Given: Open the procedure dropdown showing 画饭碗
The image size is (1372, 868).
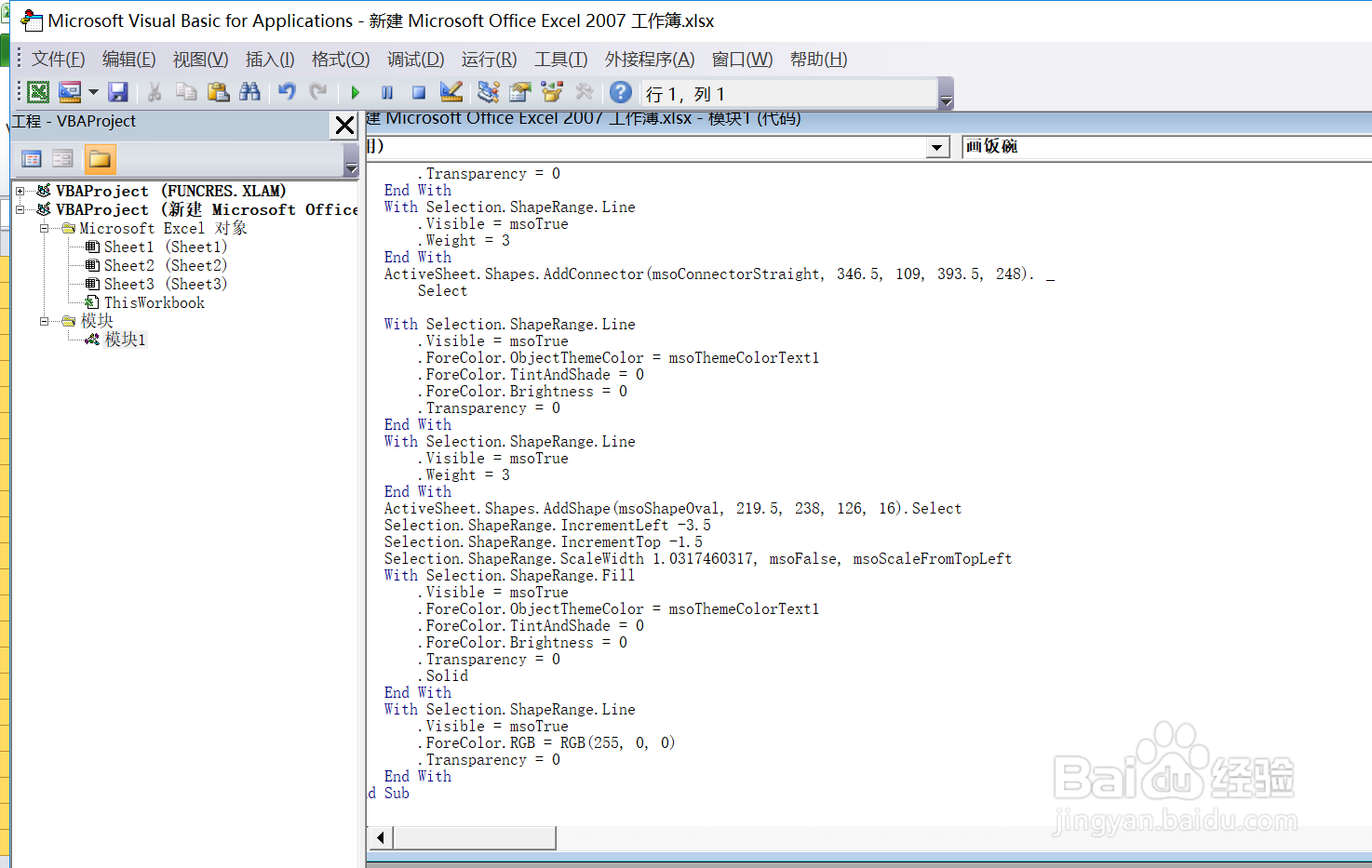Looking at the screenshot, I should click(1166, 147).
